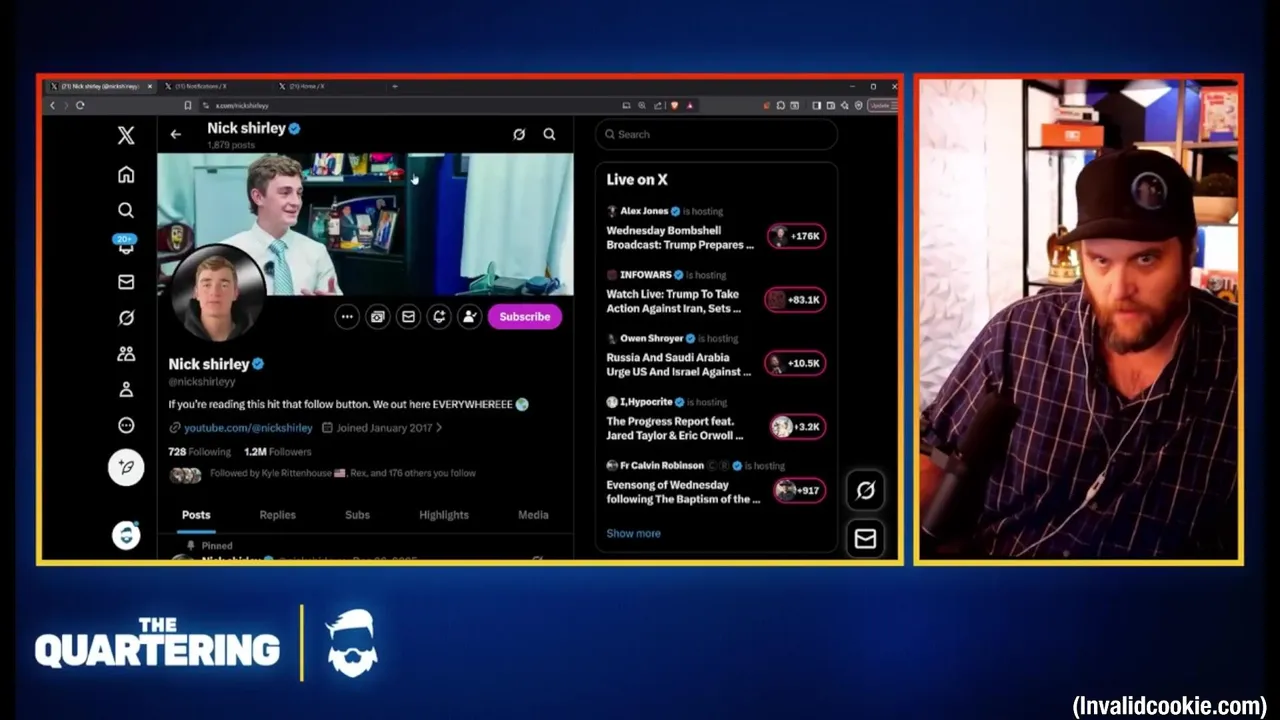Viewport: 1280px width, 720px height.
Task: Click bookmark icon in address bar
Action: (187, 105)
